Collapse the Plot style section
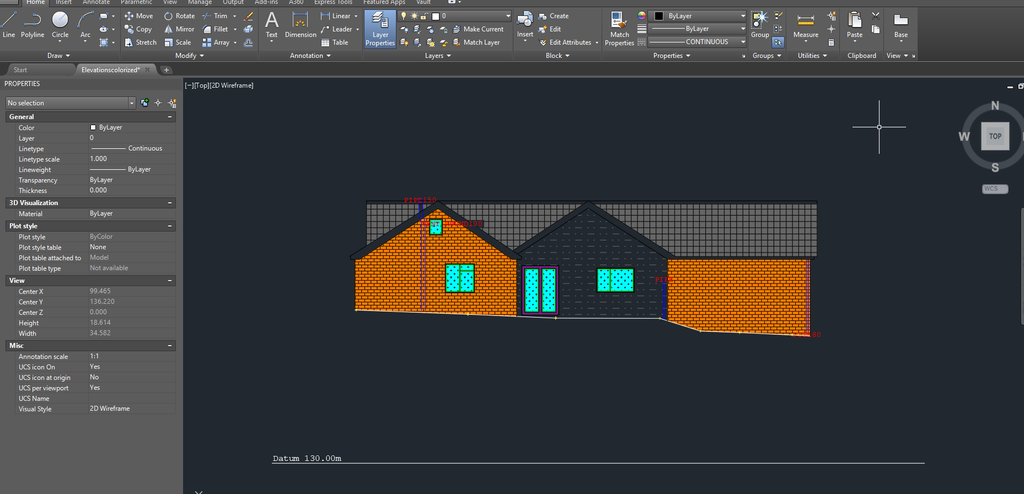Screen dimensions: 1024x494 170,226
